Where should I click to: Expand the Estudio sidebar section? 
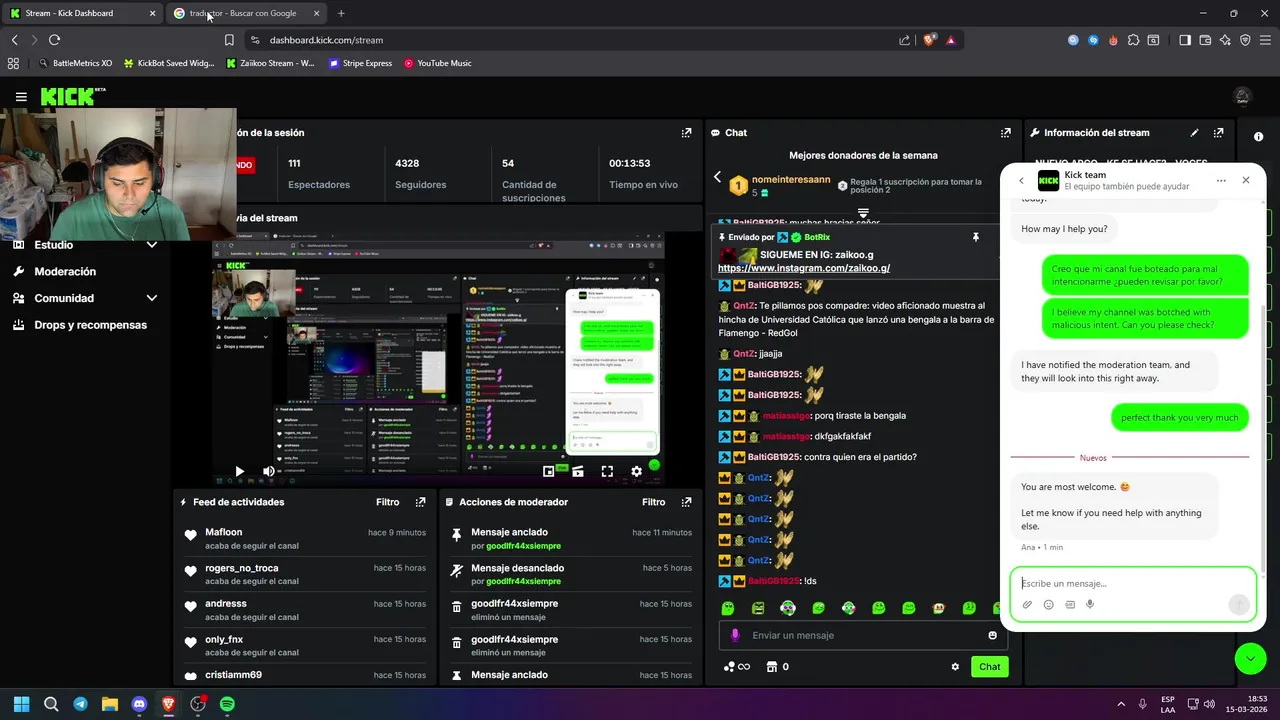click(152, 245)
